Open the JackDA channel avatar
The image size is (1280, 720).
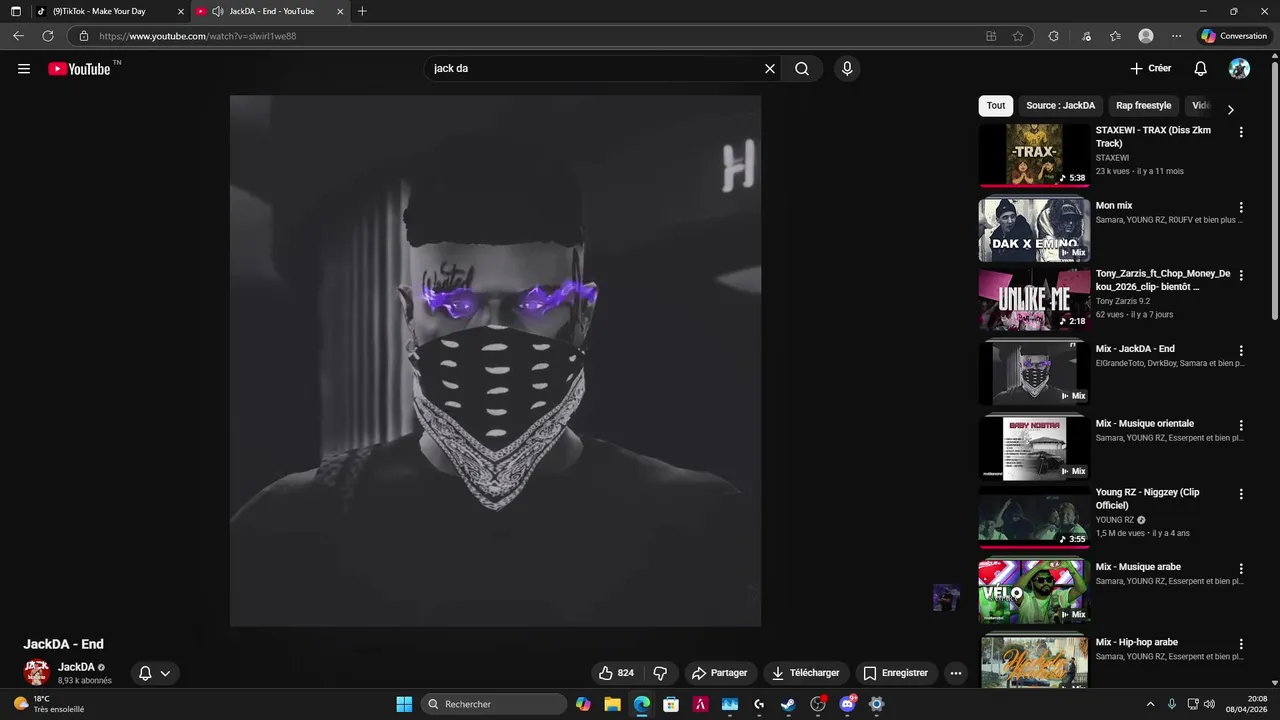pos(37,672)
